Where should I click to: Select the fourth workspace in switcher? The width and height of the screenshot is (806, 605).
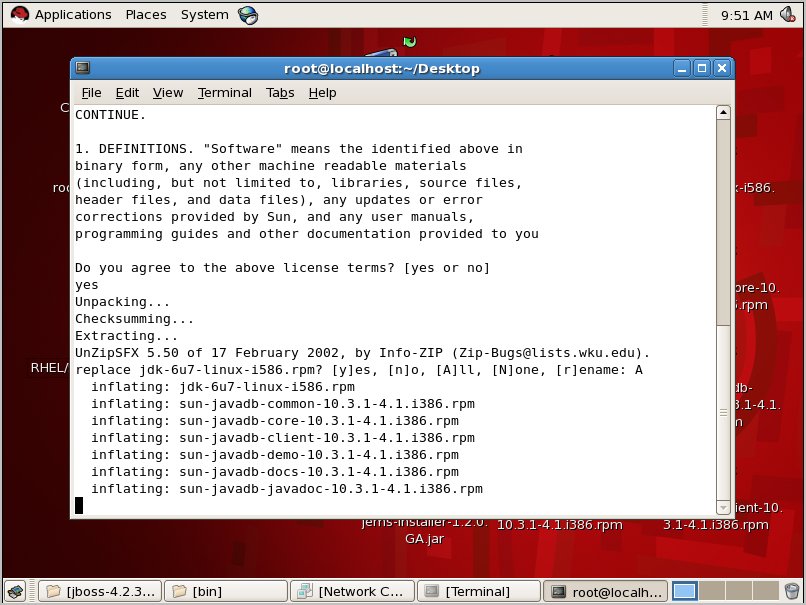(x=766, y=591)
